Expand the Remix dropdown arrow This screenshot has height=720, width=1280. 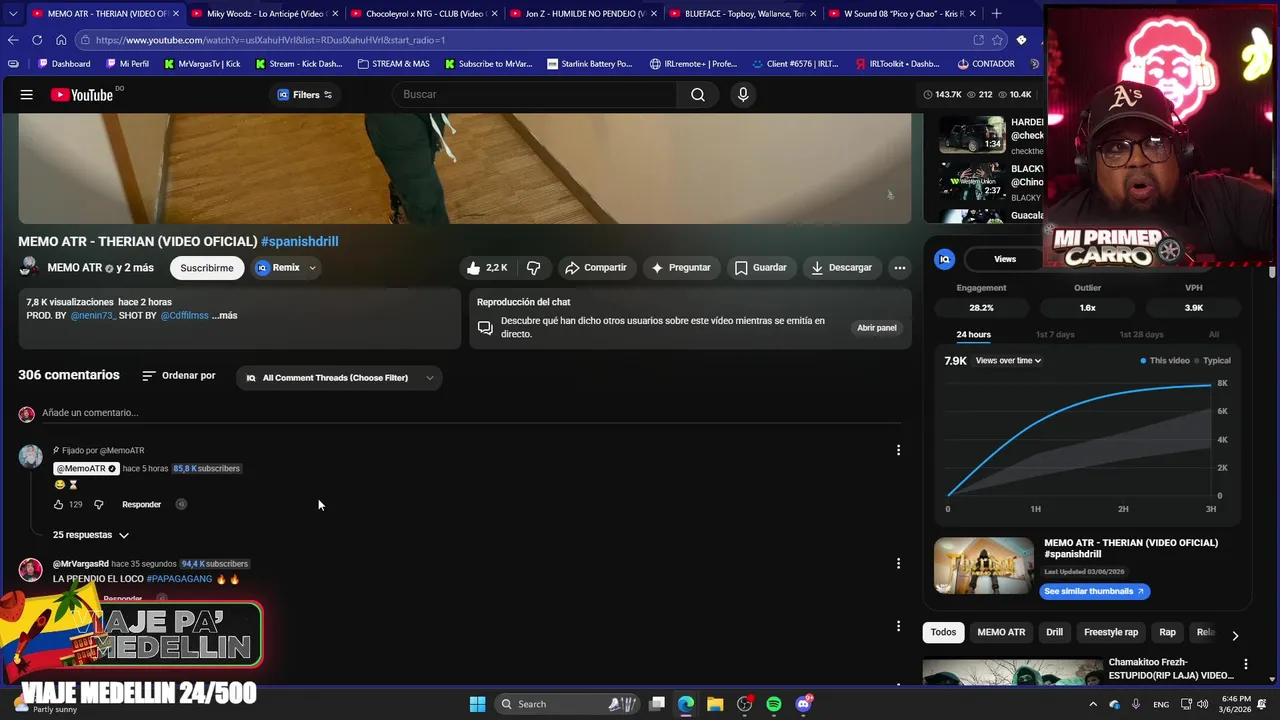[x=312, y=268]
